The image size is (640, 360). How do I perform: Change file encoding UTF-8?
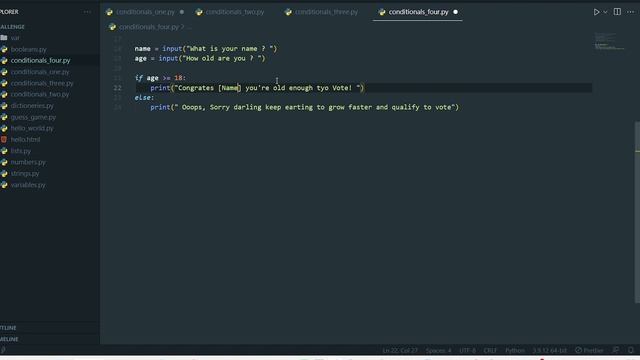[x=467, y=351]
